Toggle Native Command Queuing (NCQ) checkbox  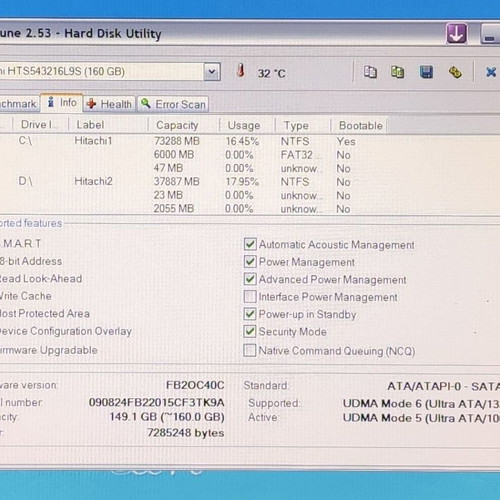coord(250,350)
